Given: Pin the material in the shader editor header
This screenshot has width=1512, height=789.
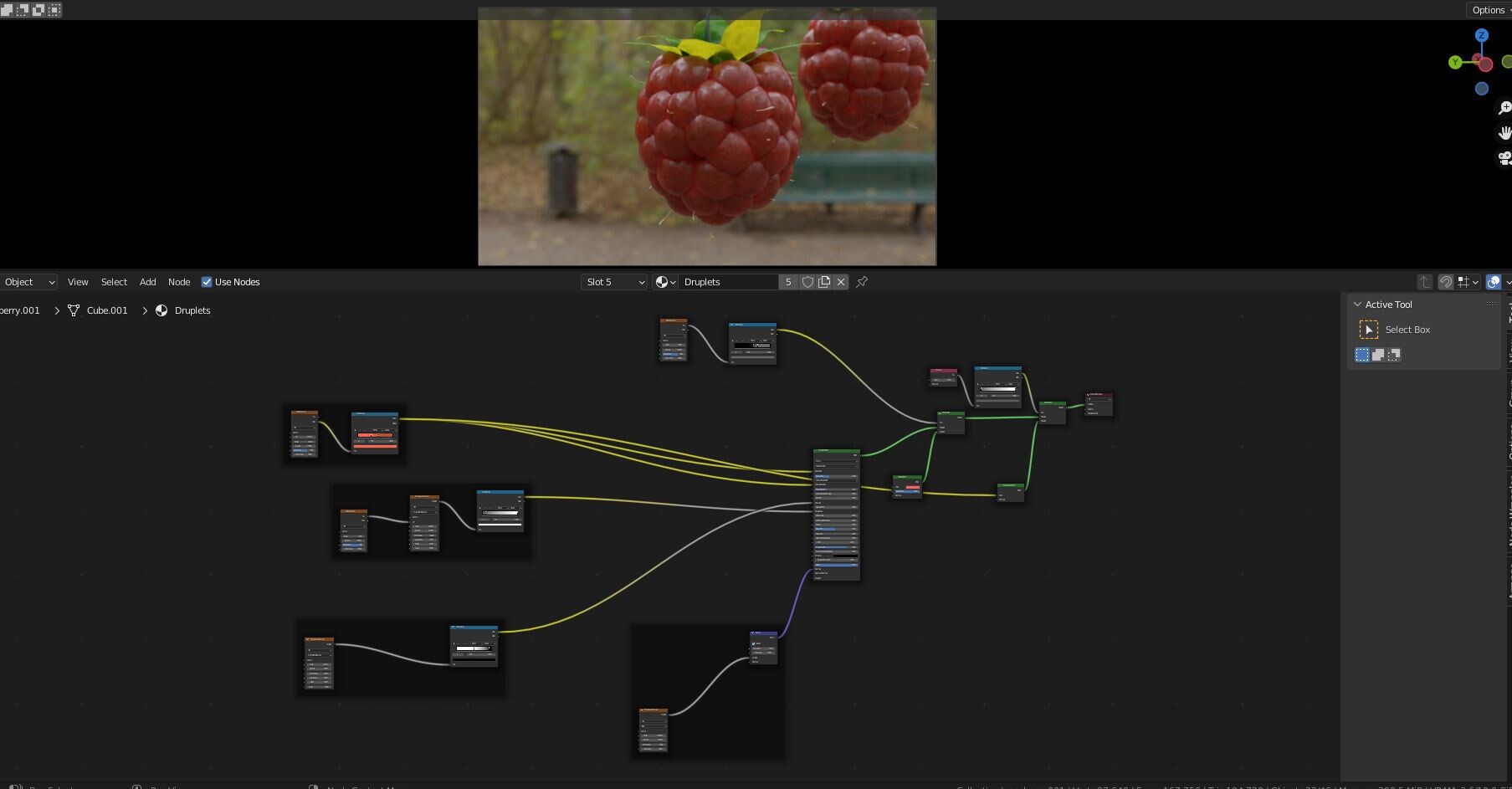Looking at the screenshot, I should (862, 282).
